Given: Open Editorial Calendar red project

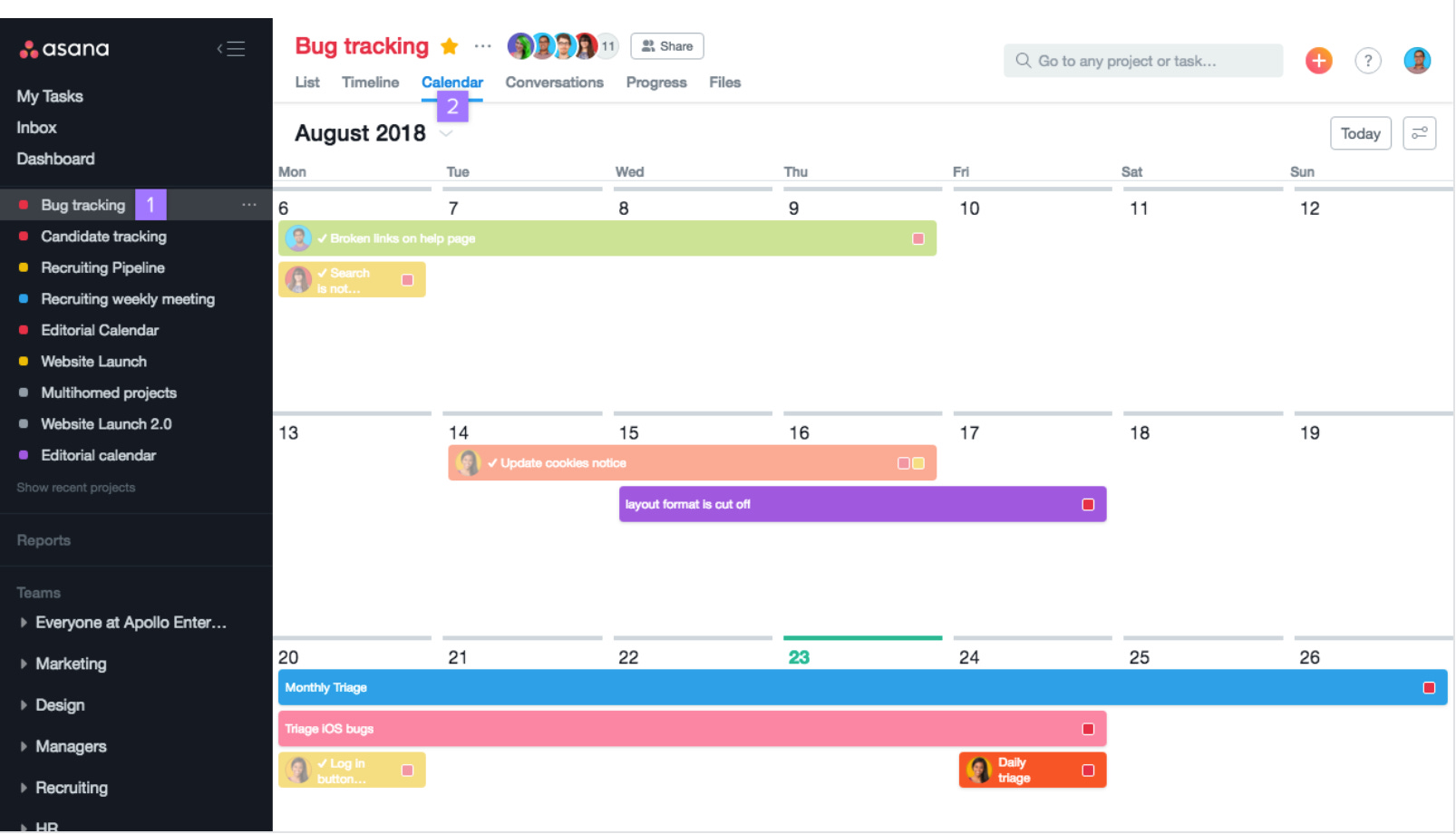Looking at the screenshot, I should pos(100,330).
